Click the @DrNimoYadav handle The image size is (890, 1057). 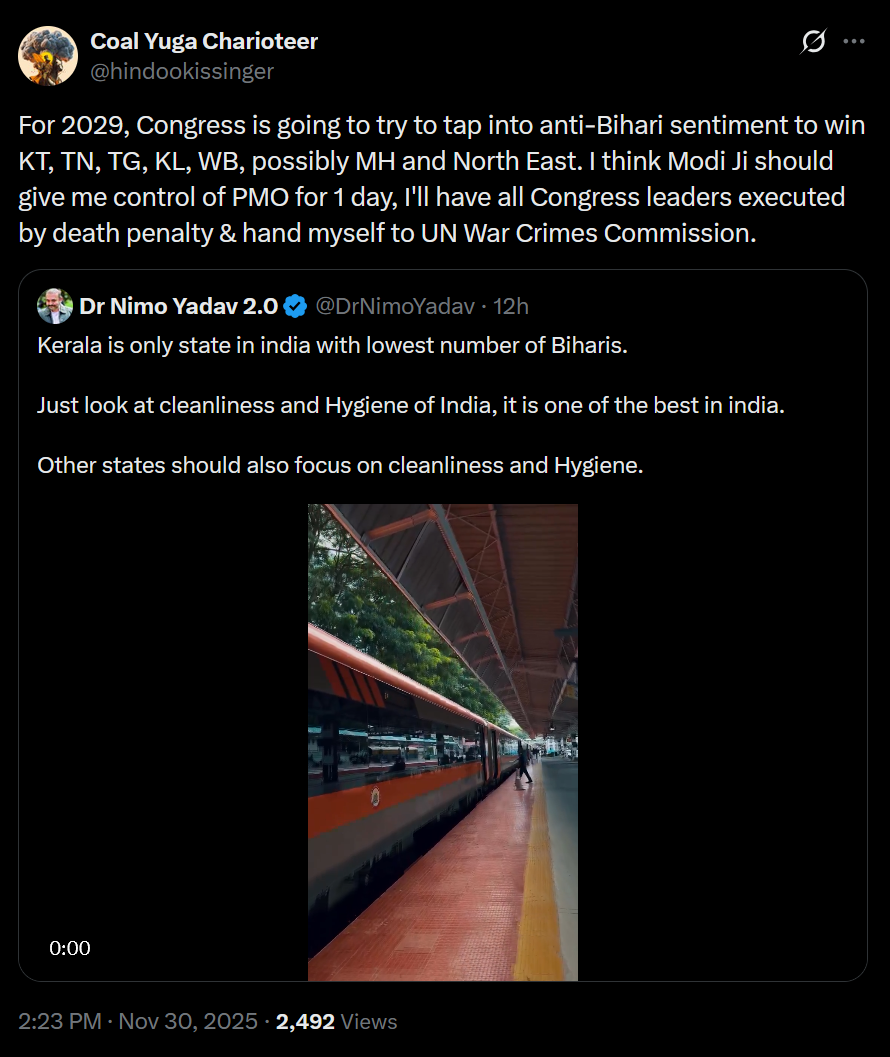click(395, 306)
